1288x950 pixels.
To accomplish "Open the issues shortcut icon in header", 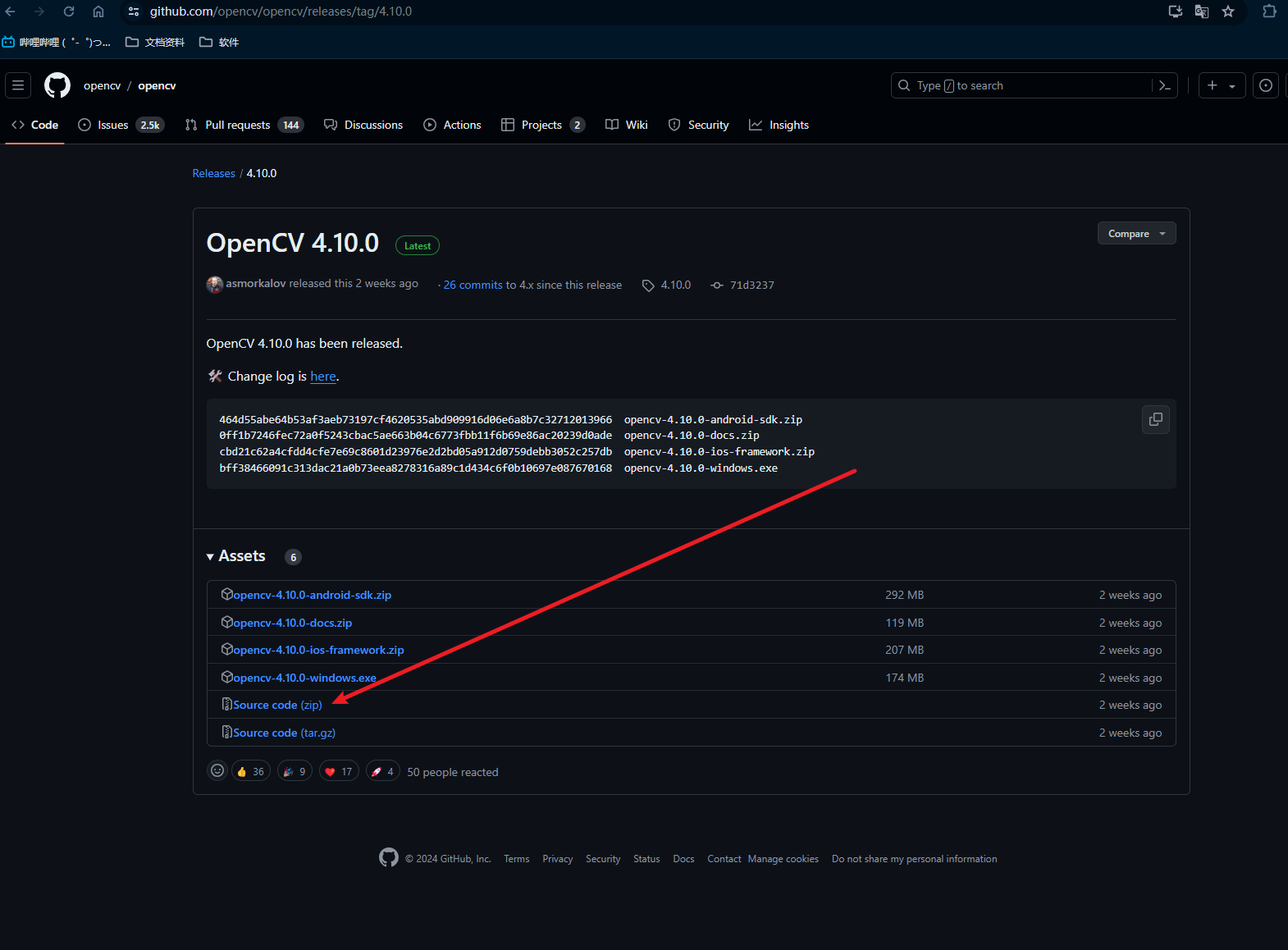I will point(1266,85).
